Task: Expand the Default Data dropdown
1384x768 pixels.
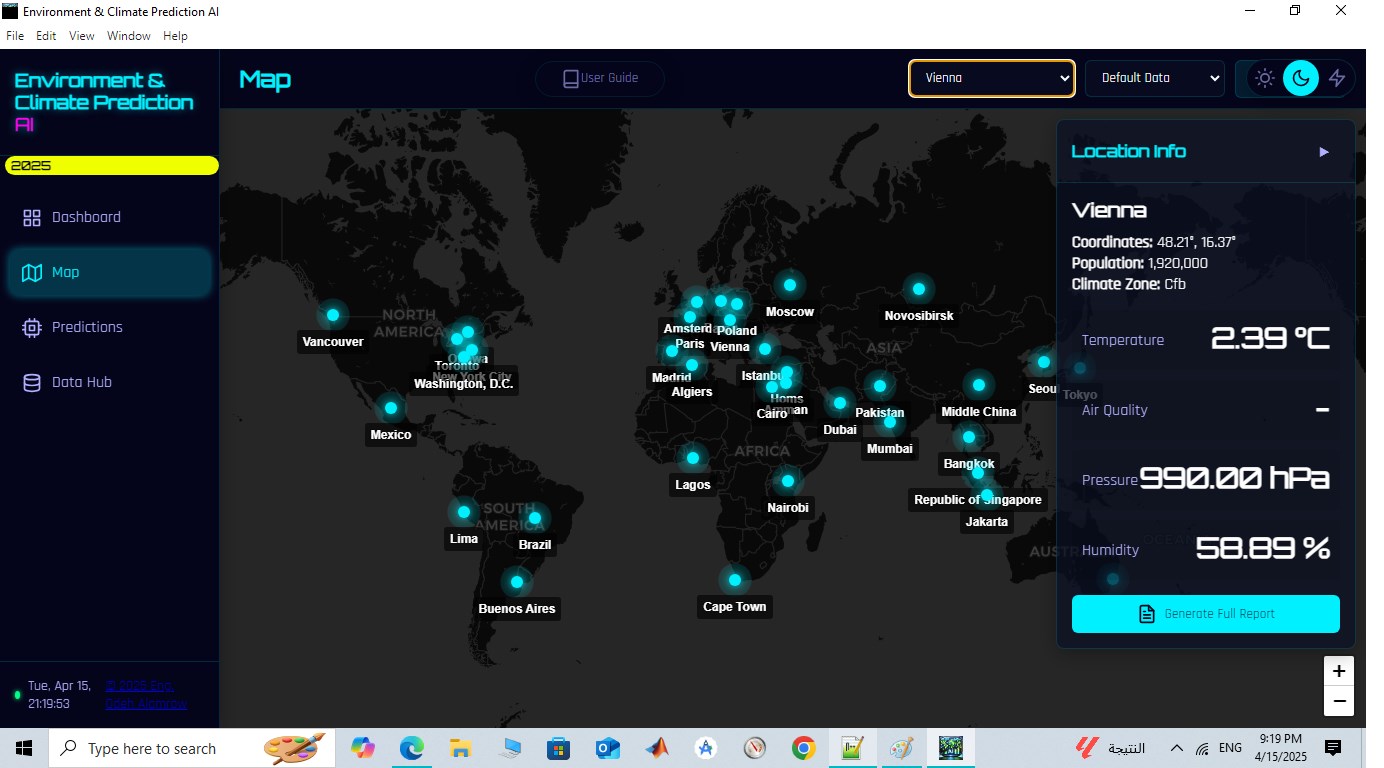Action: [x=1155, y=78]
